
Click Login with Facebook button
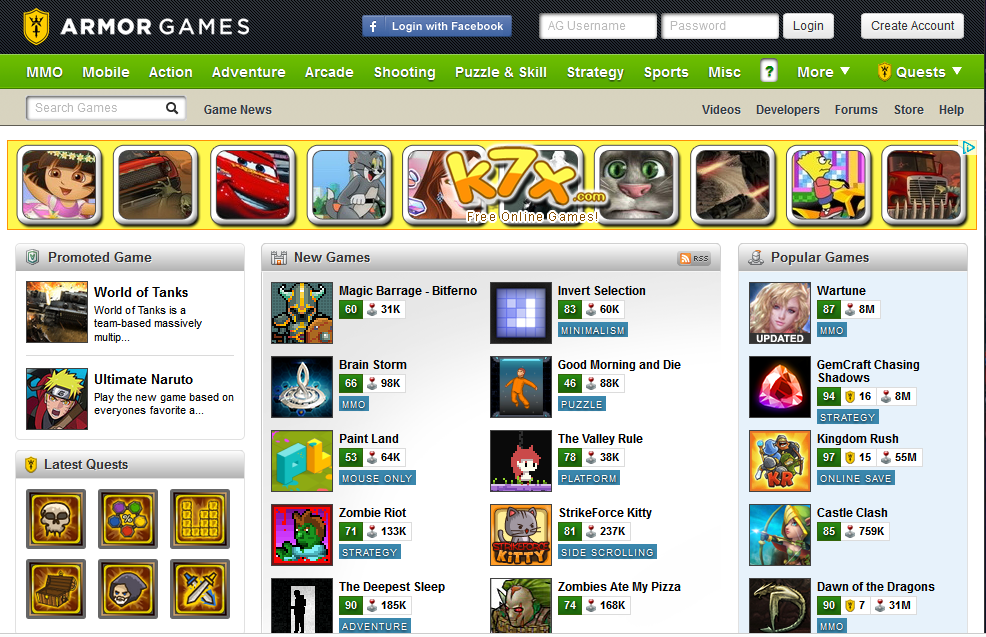[437, 26]
